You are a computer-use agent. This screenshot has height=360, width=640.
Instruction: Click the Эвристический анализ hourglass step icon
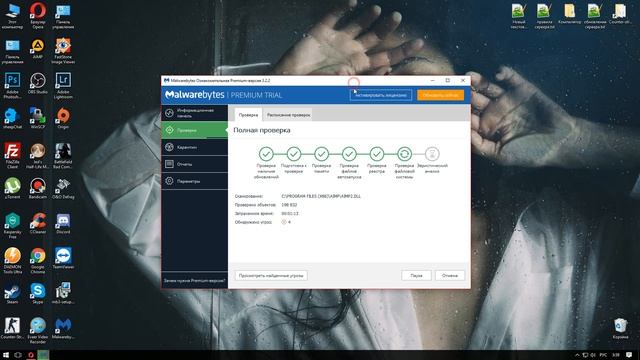click(432, 154)
